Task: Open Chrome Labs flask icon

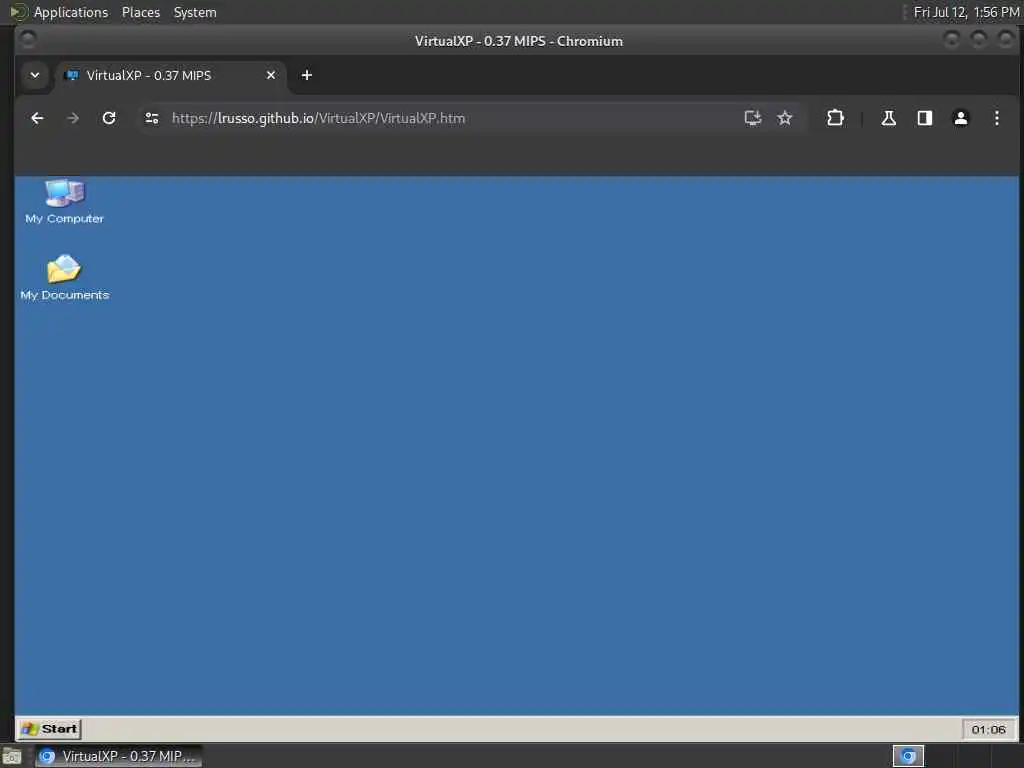Action: click(888, 118)
